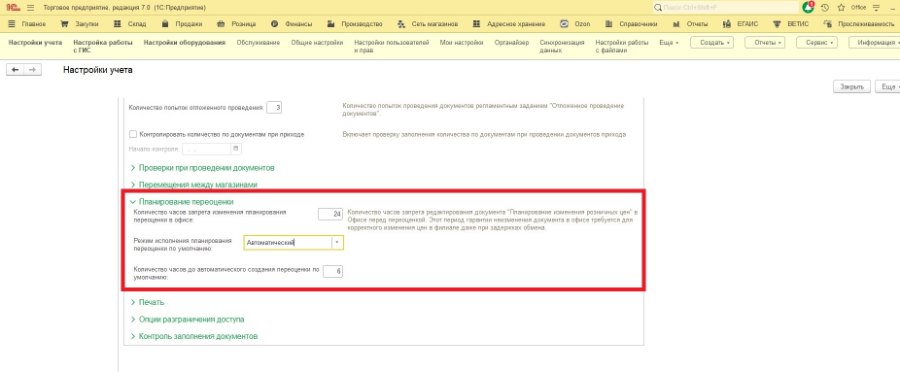Click the ВЕТИС section icon

coord(777,24)
